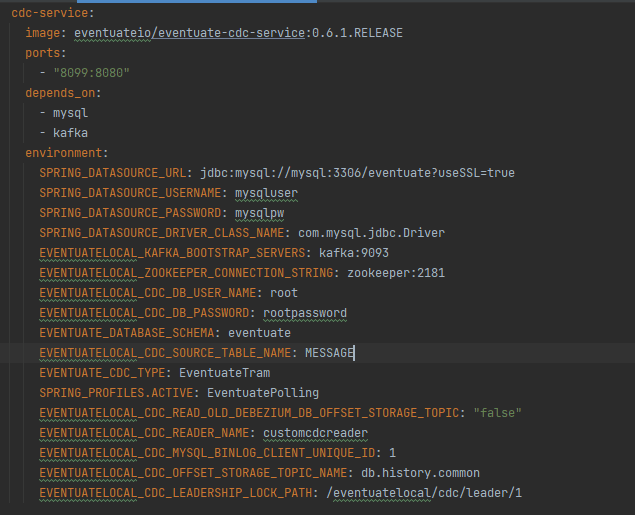Viewport: 635px width, 515px height.
Task: Click the customcdcreader reader name value
Action: pos(315,433)
